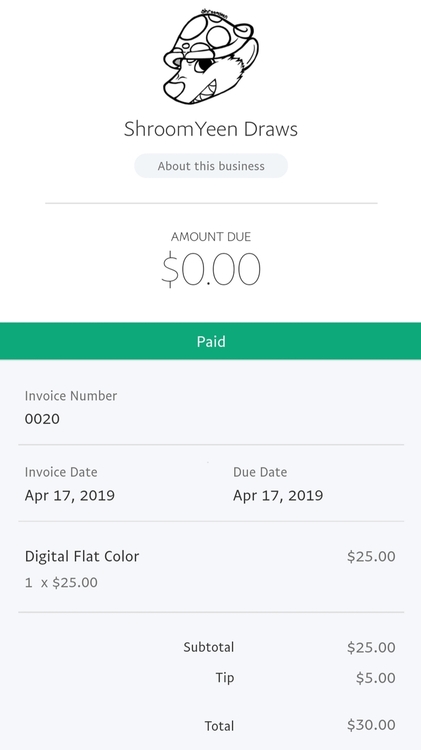421x750 pixels.
Task: Select the $5.00 tip amount
Action: click(x=376, y=678)
